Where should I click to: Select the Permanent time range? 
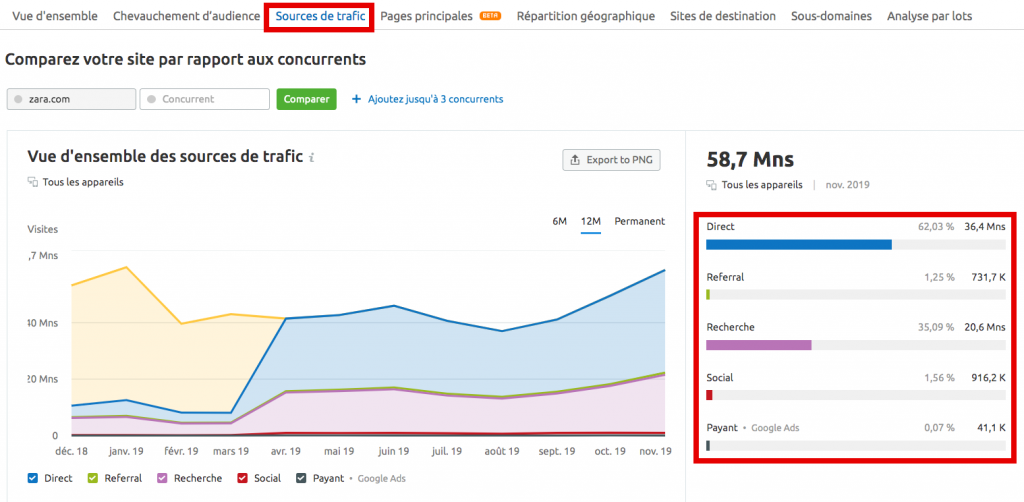[639, 221]
